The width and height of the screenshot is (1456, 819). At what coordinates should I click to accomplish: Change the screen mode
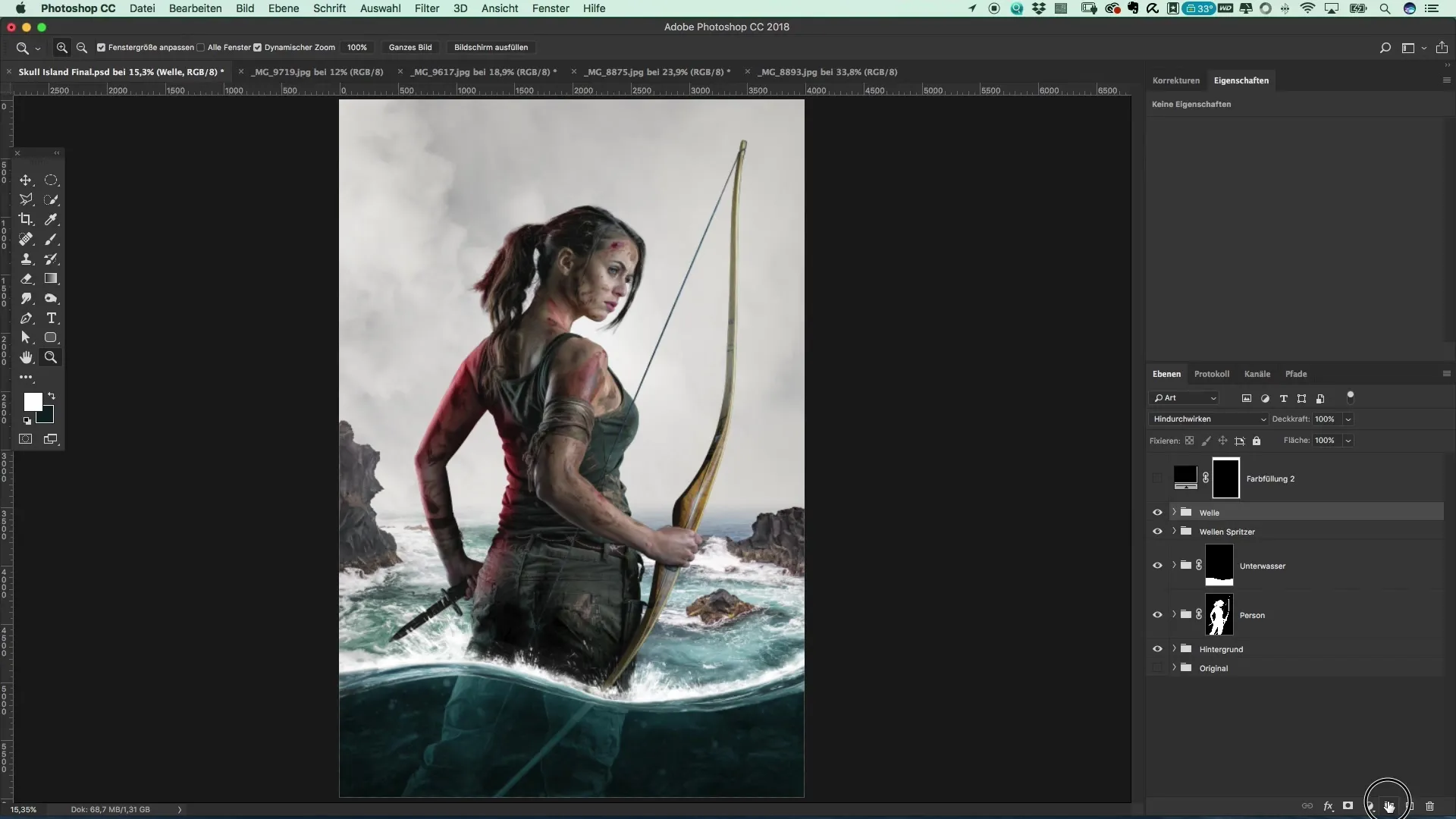[x=51, y=439]
